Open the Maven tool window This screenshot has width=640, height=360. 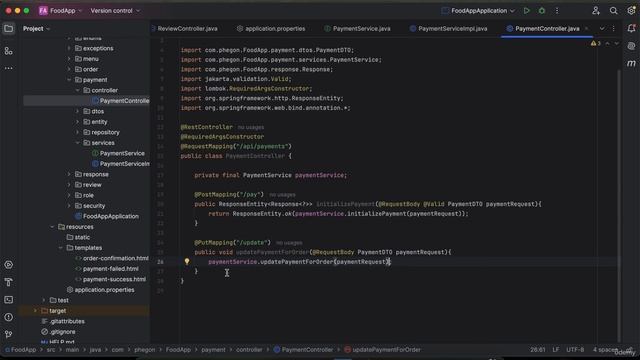click(631, 63)
